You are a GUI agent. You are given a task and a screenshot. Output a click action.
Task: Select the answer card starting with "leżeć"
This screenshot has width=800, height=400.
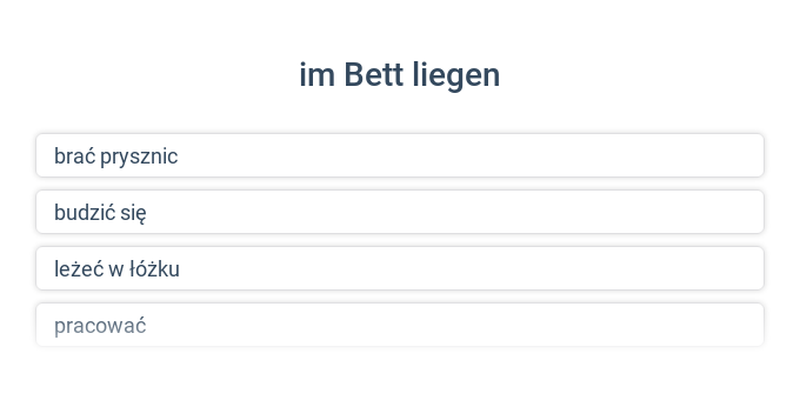(x=400, y=269)
